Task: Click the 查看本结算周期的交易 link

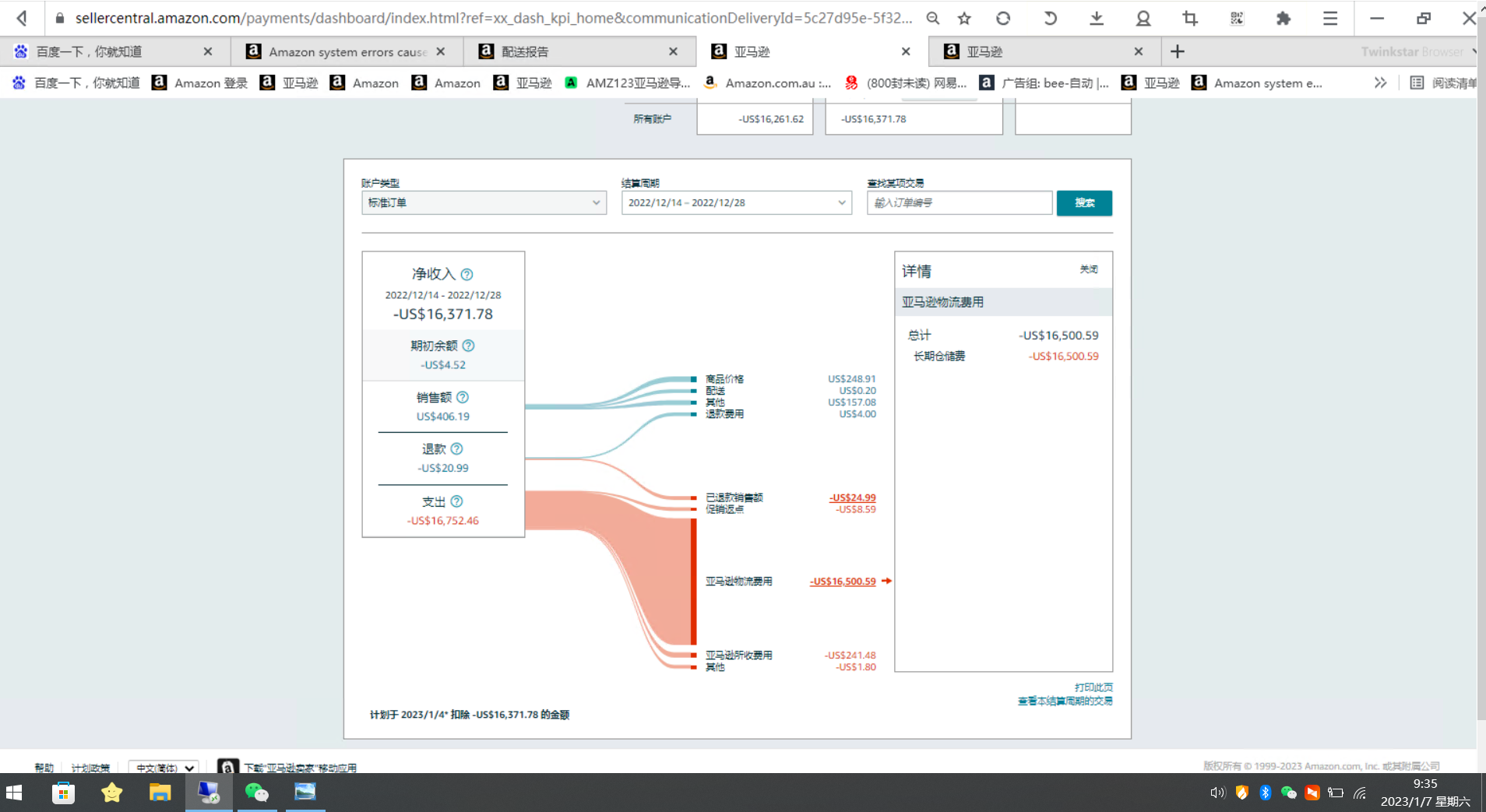Action: [x=1064, y=701]
